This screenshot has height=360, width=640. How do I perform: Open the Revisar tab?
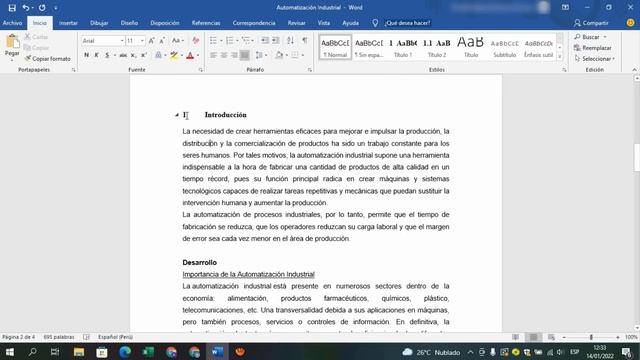(296, 23)
